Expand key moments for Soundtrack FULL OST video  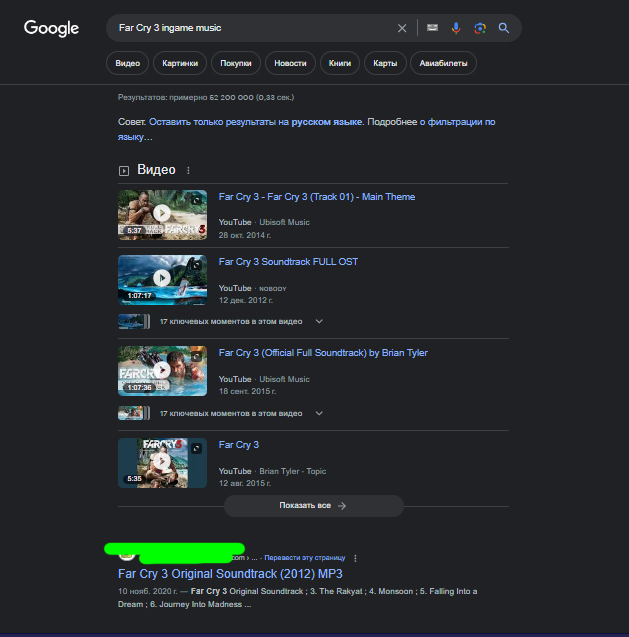click(x=319, y=322)
